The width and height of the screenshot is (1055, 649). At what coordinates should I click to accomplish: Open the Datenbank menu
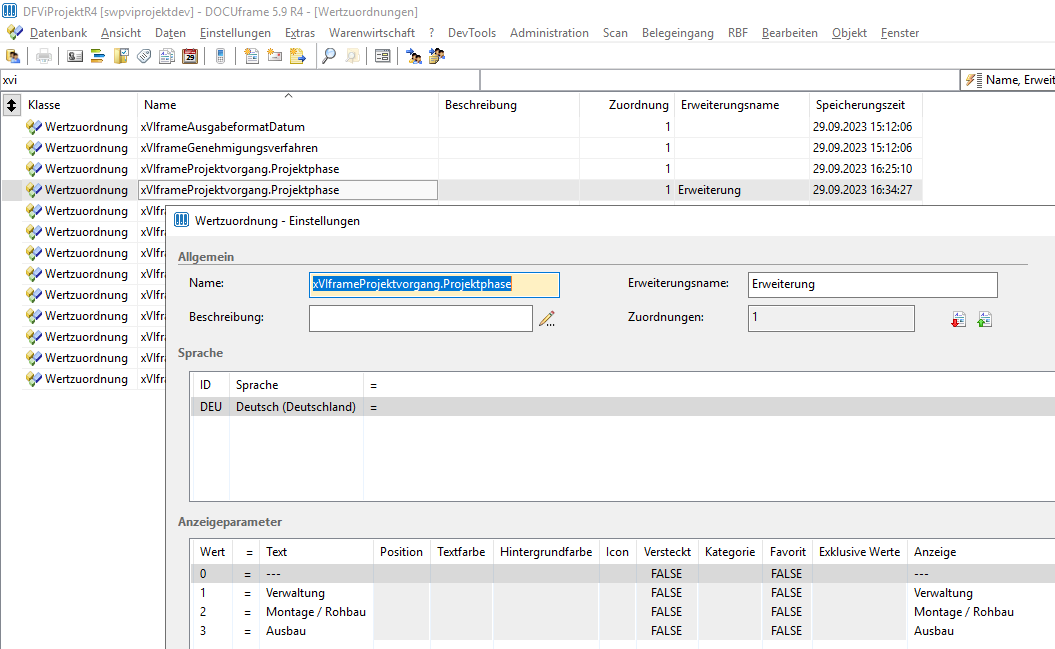tap(59, 33)
